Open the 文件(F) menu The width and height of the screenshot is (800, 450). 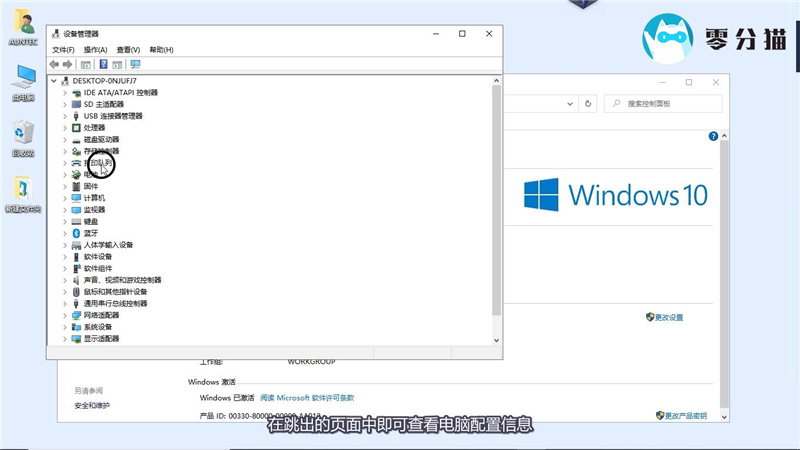click(x=63, y=49)
